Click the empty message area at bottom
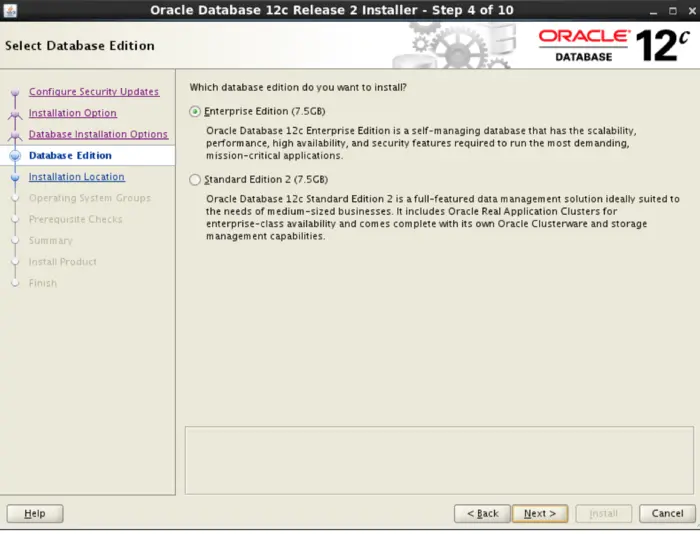The width and height of the screenshot is (700, 534). tap(439, 460)
